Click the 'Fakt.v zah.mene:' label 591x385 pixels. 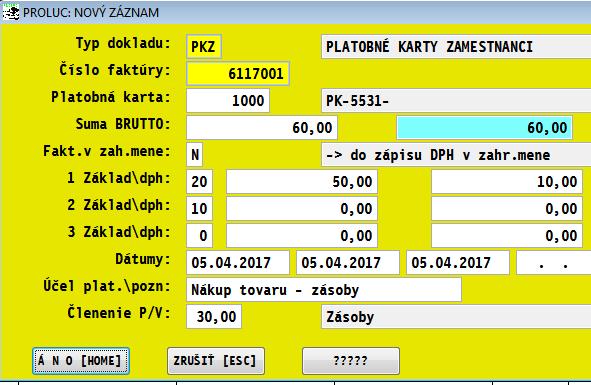[107, 151]
